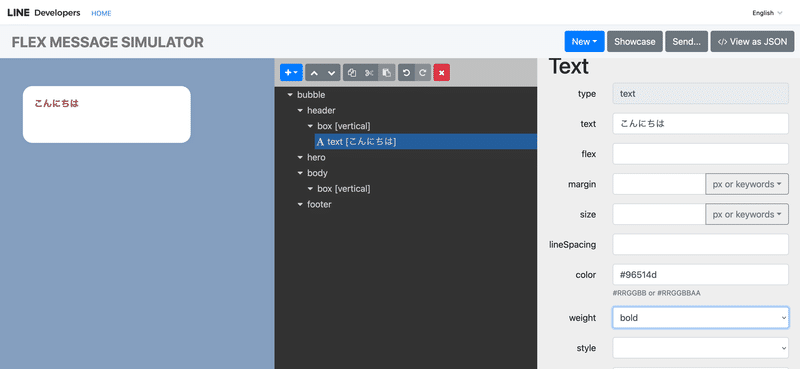Focus the size value input
The height and width of the screenshot is (369, 800).
pos(659,214)
